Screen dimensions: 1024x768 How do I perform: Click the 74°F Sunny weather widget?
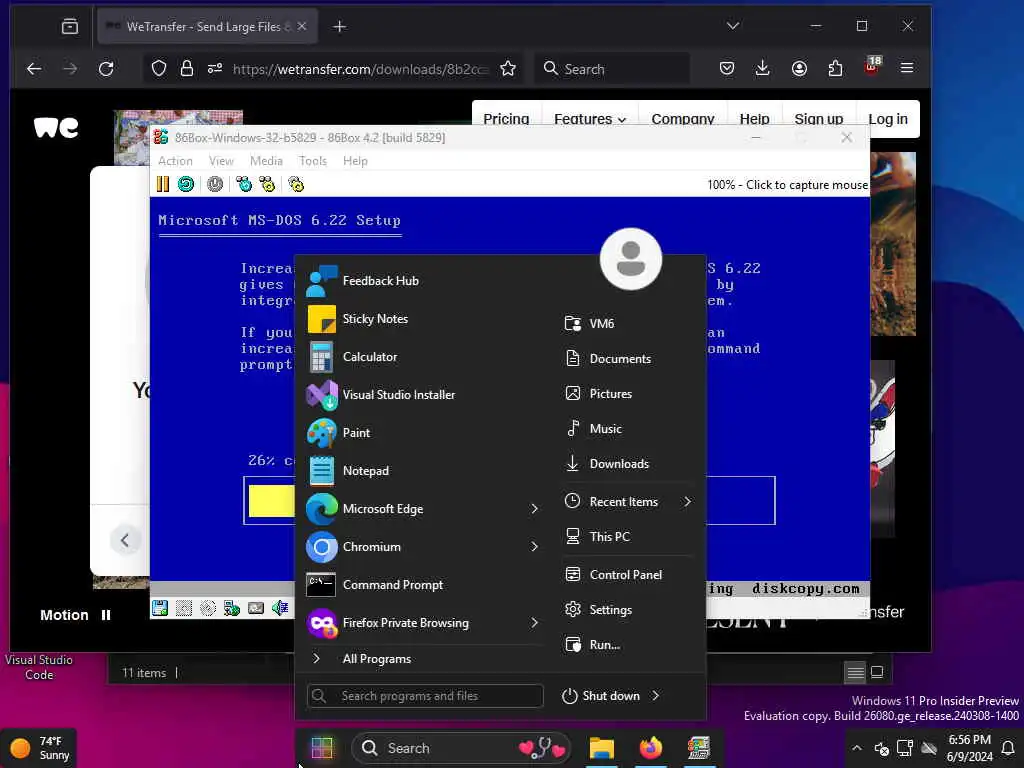pos(39,748)
